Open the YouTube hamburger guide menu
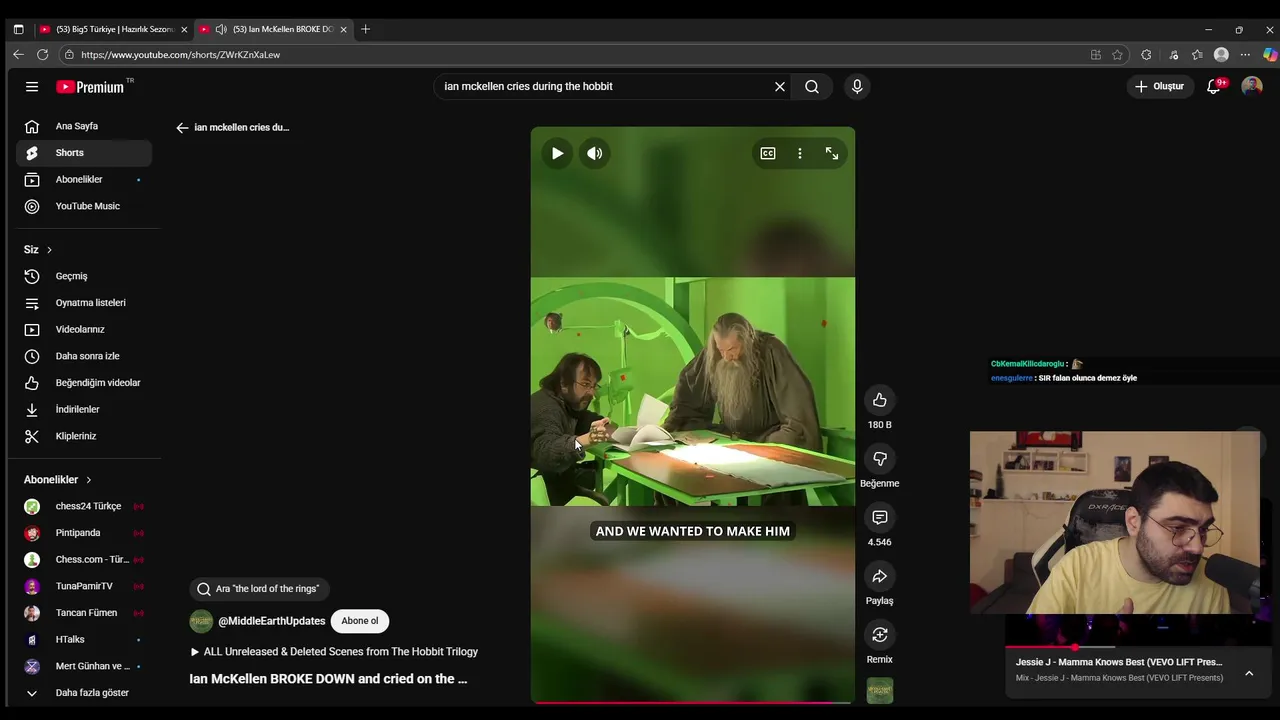 [32, 87]
